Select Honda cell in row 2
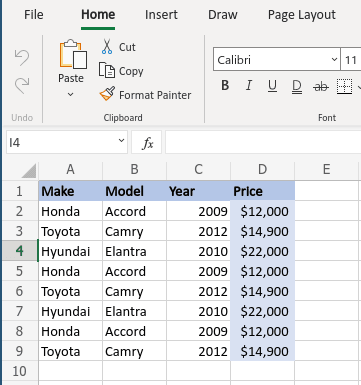 pyautogui.click(x=70, y=211)
